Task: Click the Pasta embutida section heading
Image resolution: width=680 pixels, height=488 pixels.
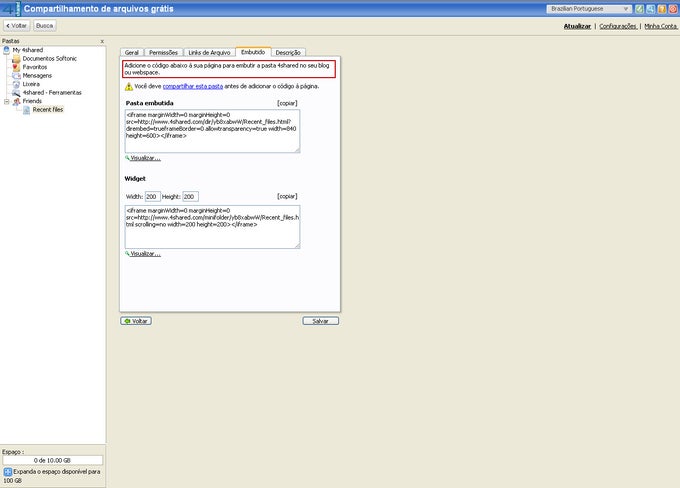Action: (150, 103)
